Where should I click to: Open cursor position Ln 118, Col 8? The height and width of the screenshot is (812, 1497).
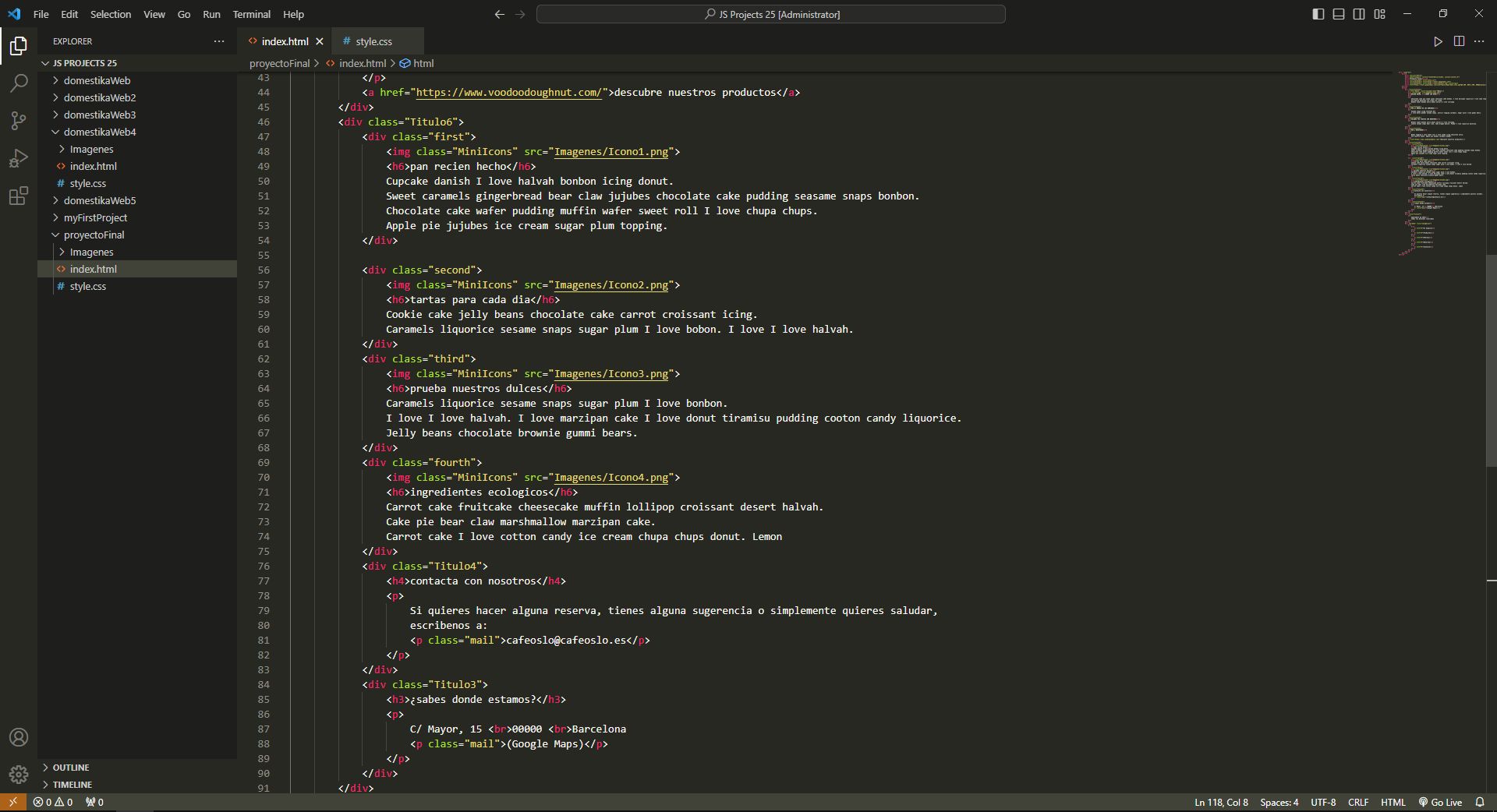point(1221,802)
